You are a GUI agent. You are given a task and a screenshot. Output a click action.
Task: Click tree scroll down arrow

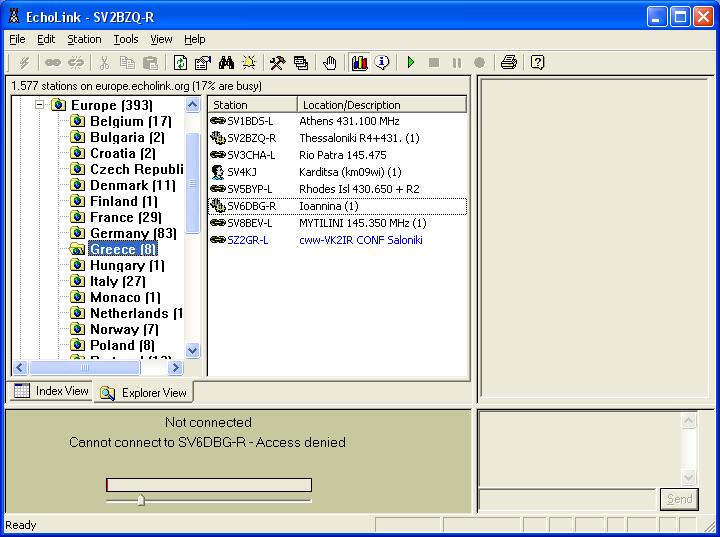coord(192,351)
